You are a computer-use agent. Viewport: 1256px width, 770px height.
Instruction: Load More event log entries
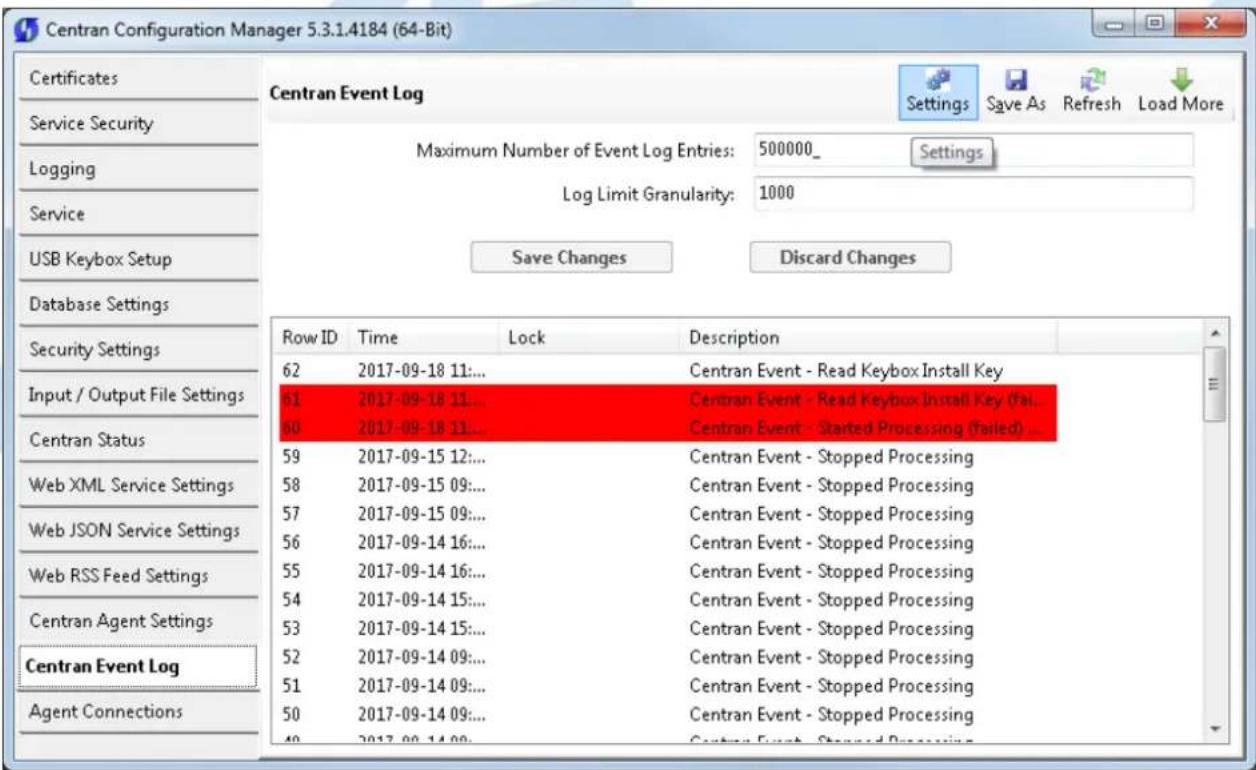(1180, 92)
